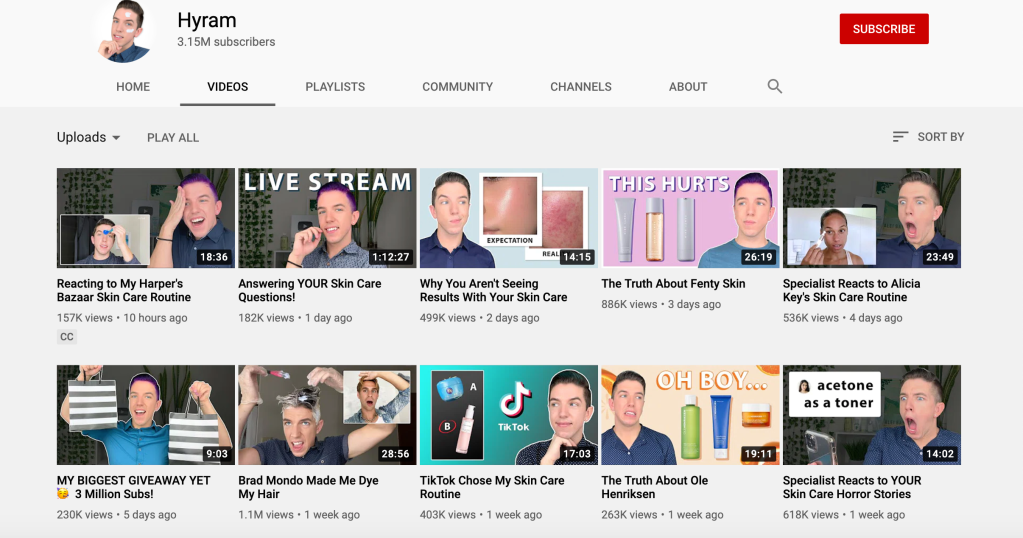
Task: Click '886K views • 3 days ago' text
Action: (x=661, y=305)
